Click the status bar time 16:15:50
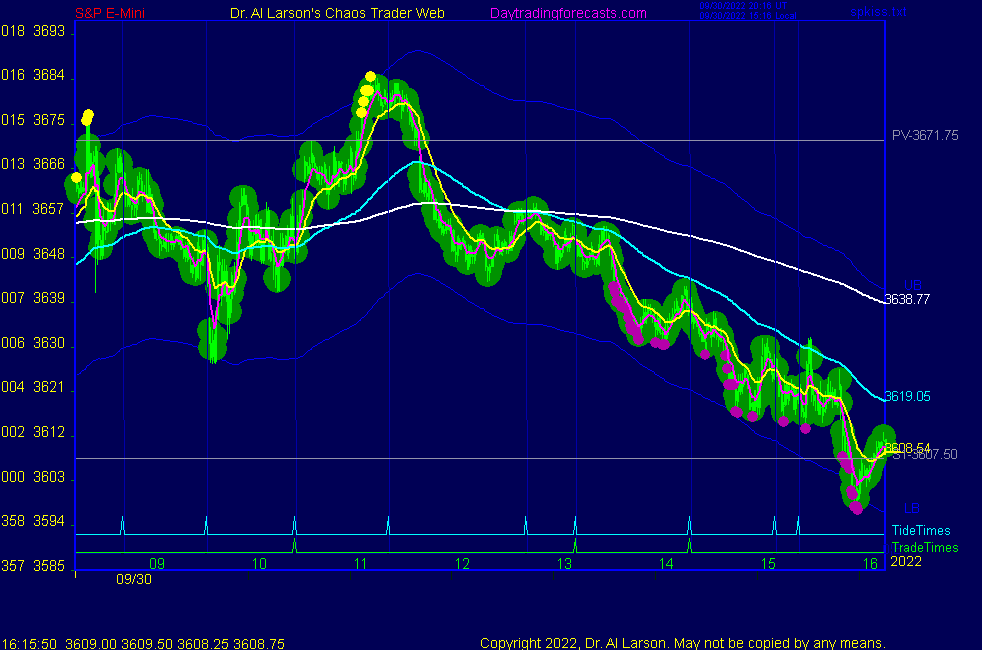Image resolution: width=982 pixels, height=650 pixels. click(29, 644)
